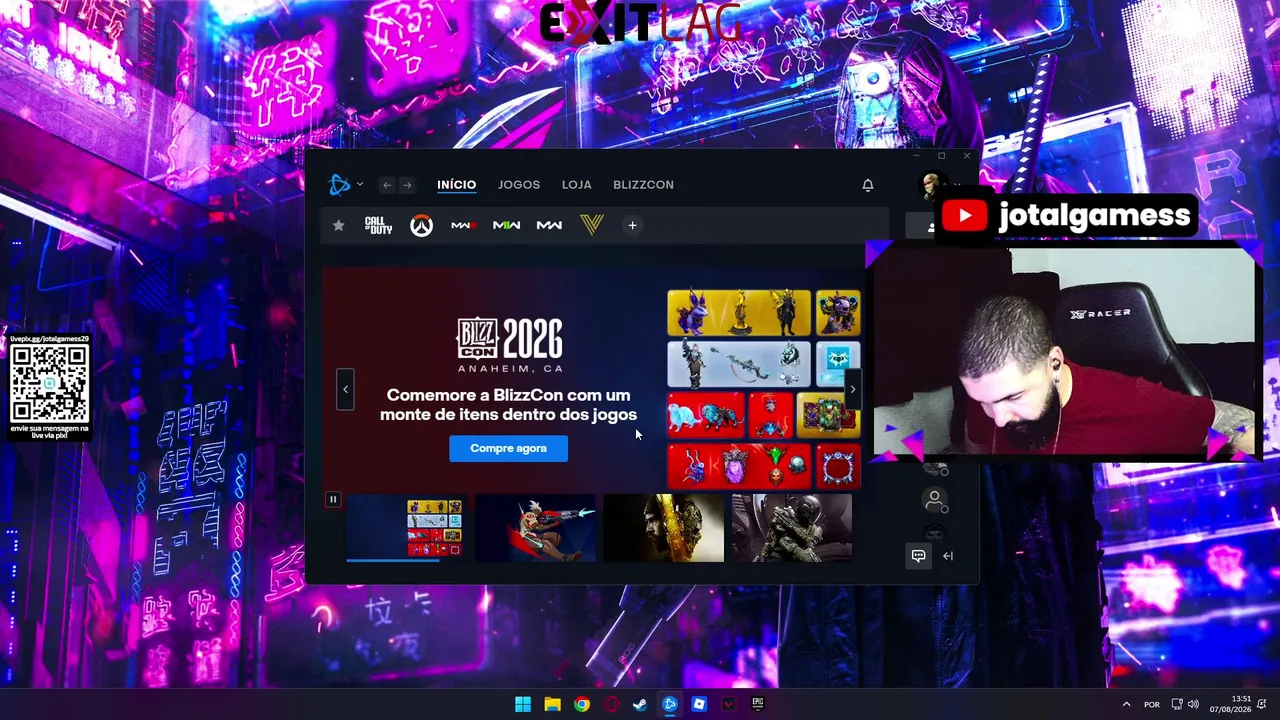Select the Overwatch game icon
The width and height of the screenshot is (1280, 720).
[x=421, y=226]
